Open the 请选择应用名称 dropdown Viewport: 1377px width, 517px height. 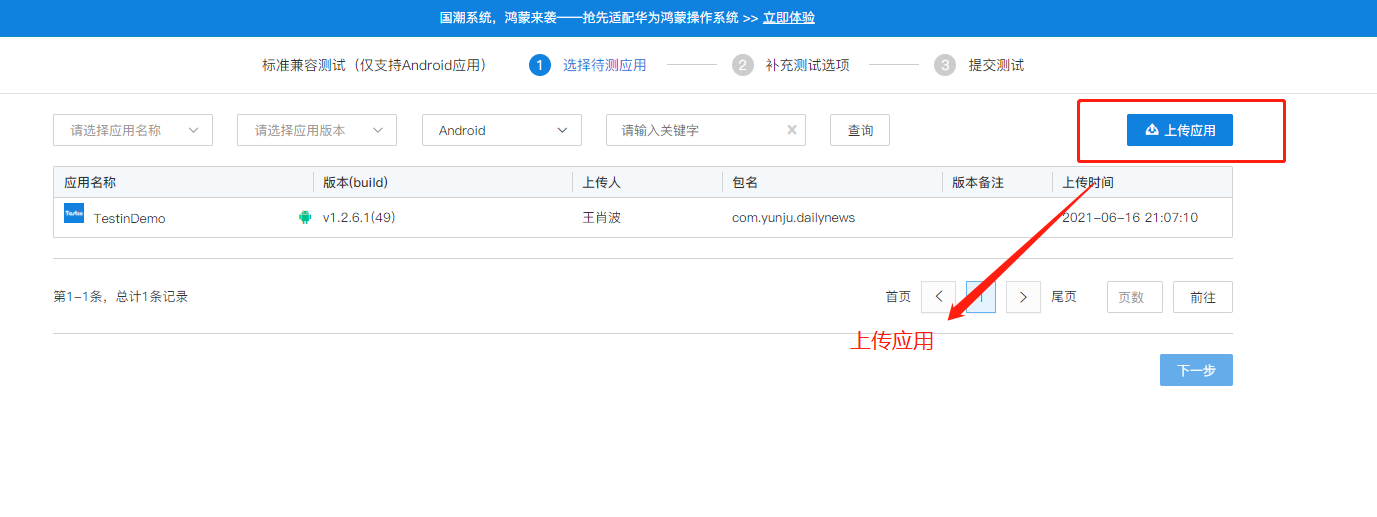point(133,130)
